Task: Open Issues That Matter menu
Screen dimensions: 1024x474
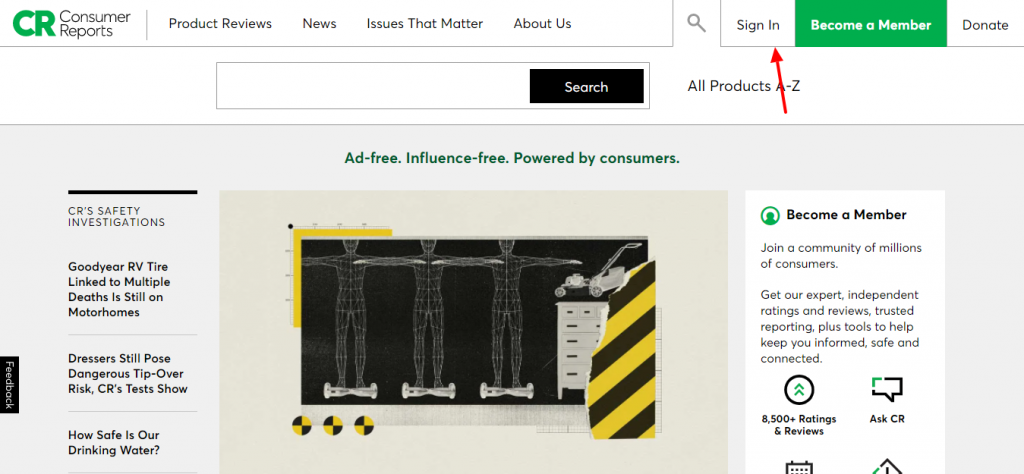Action: pyautogui.click(x=424, y=24)
